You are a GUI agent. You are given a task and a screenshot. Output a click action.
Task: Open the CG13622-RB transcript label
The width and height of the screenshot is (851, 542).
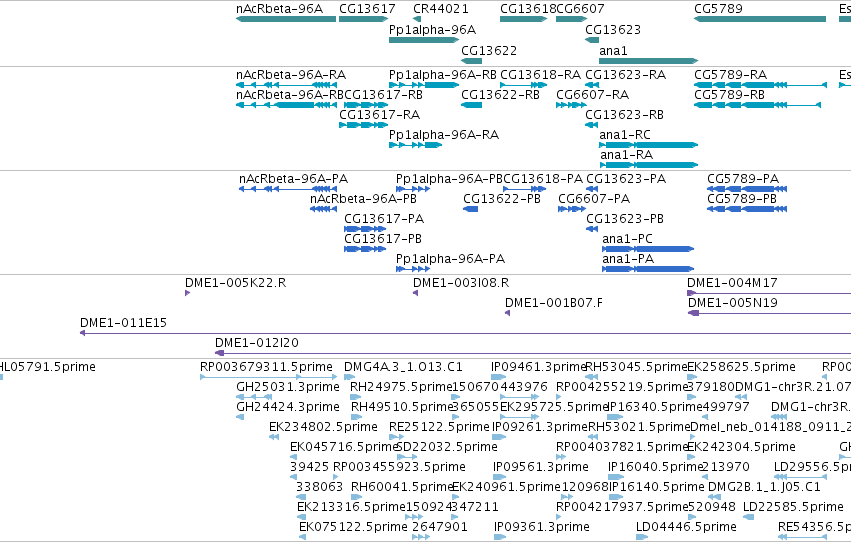pos(500,95)
